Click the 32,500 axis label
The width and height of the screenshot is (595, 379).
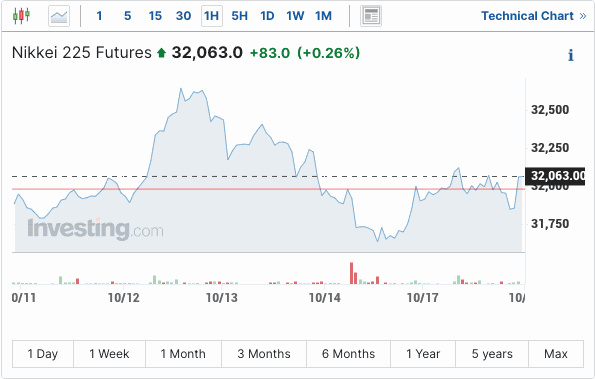pos(550,110)
